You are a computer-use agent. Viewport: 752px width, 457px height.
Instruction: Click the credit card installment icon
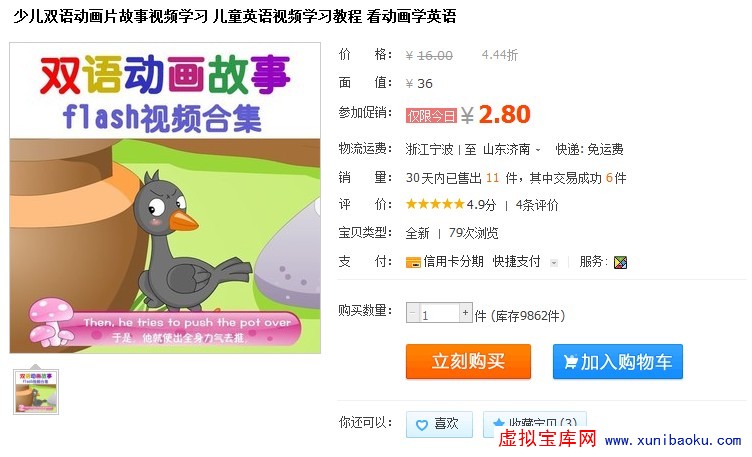(x=413, y=262)
